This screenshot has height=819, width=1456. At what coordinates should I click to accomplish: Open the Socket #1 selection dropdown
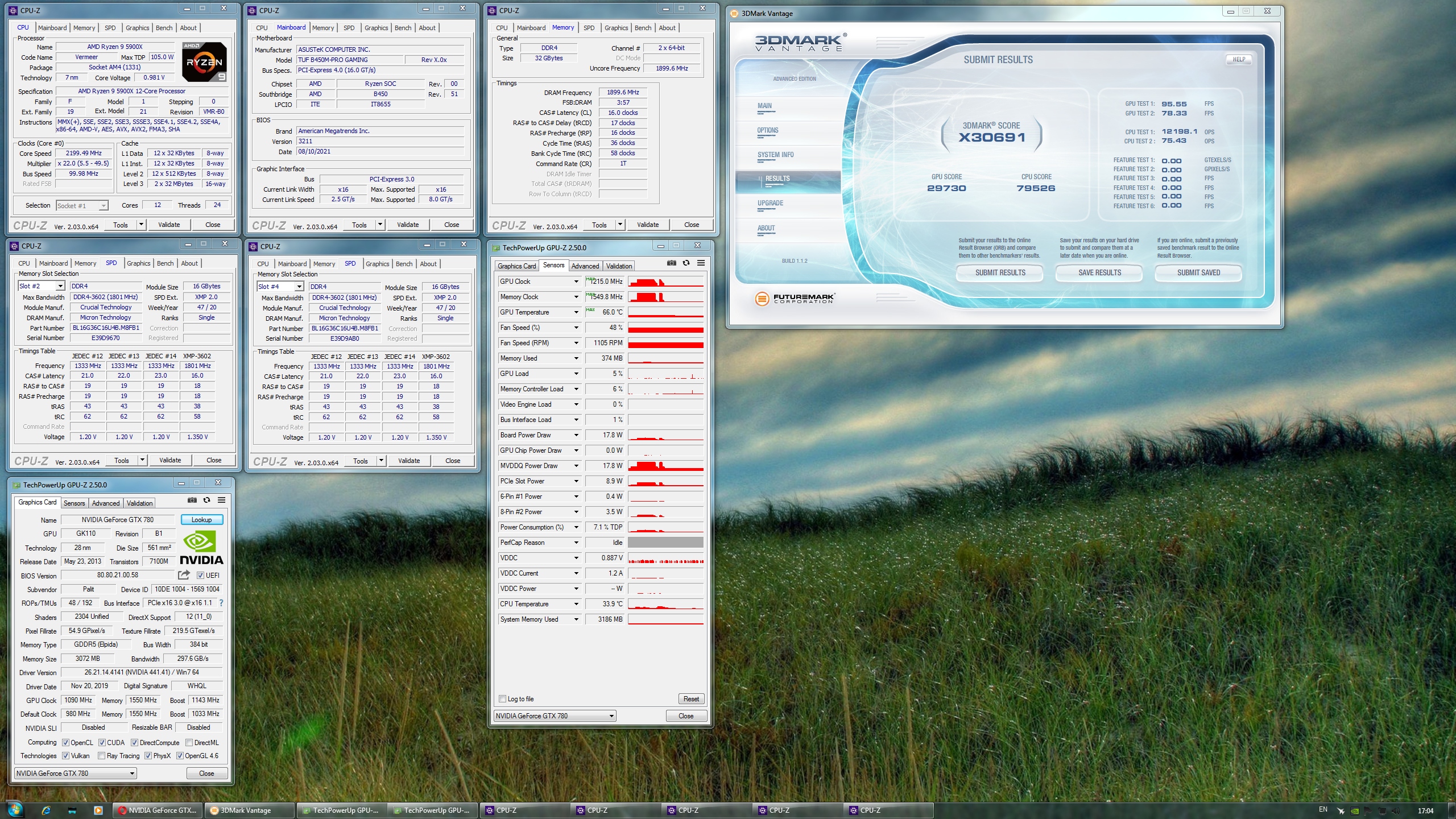[x=103, y=206]
